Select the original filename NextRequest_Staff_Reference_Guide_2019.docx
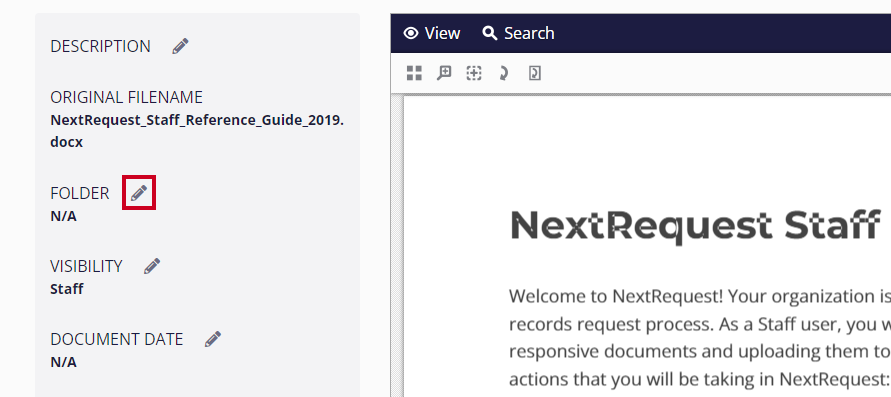The height and width of the screenshot is (397, 891). (197, 131)
